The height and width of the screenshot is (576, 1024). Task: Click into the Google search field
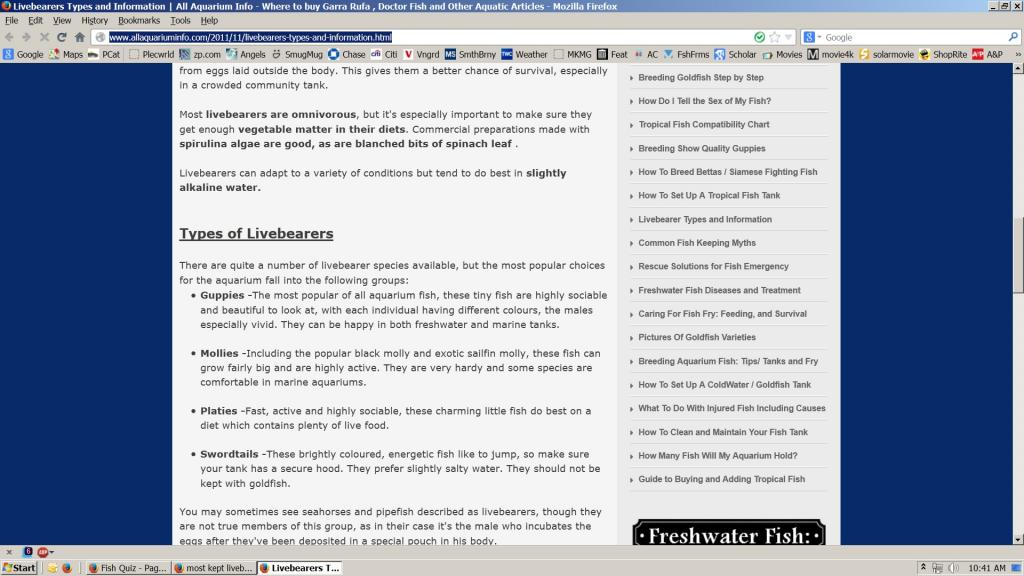point(910,37)
